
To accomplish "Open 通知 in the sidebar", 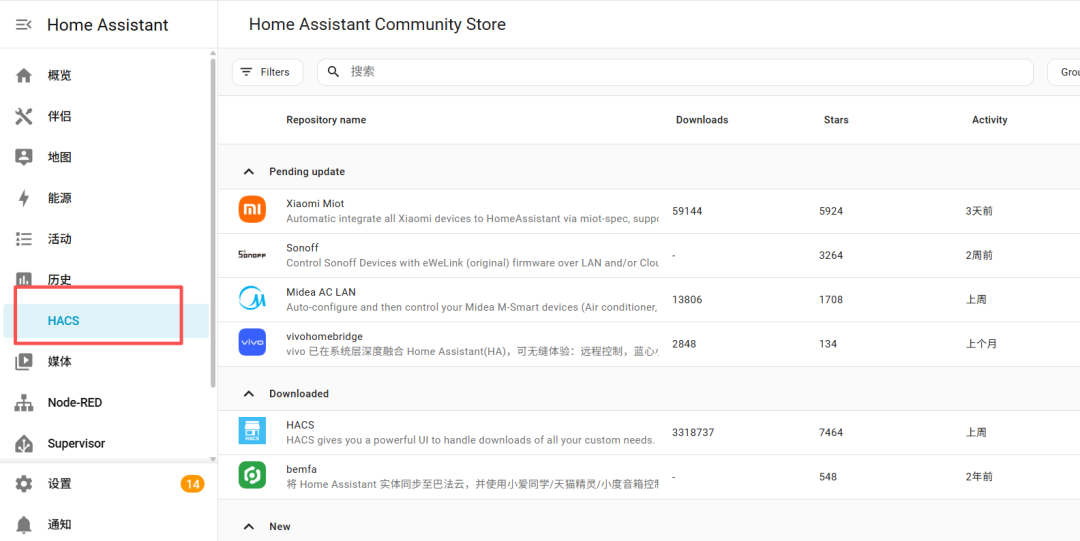I will pos(106,525).
